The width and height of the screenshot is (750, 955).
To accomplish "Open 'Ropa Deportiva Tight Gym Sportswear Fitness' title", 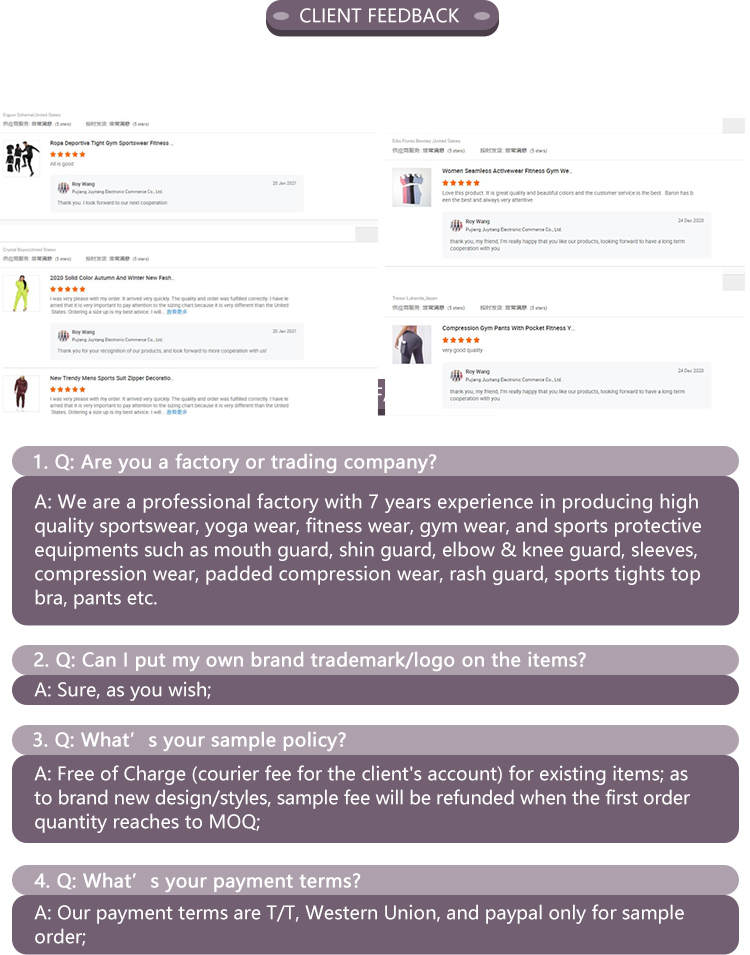I will point(111,143).
